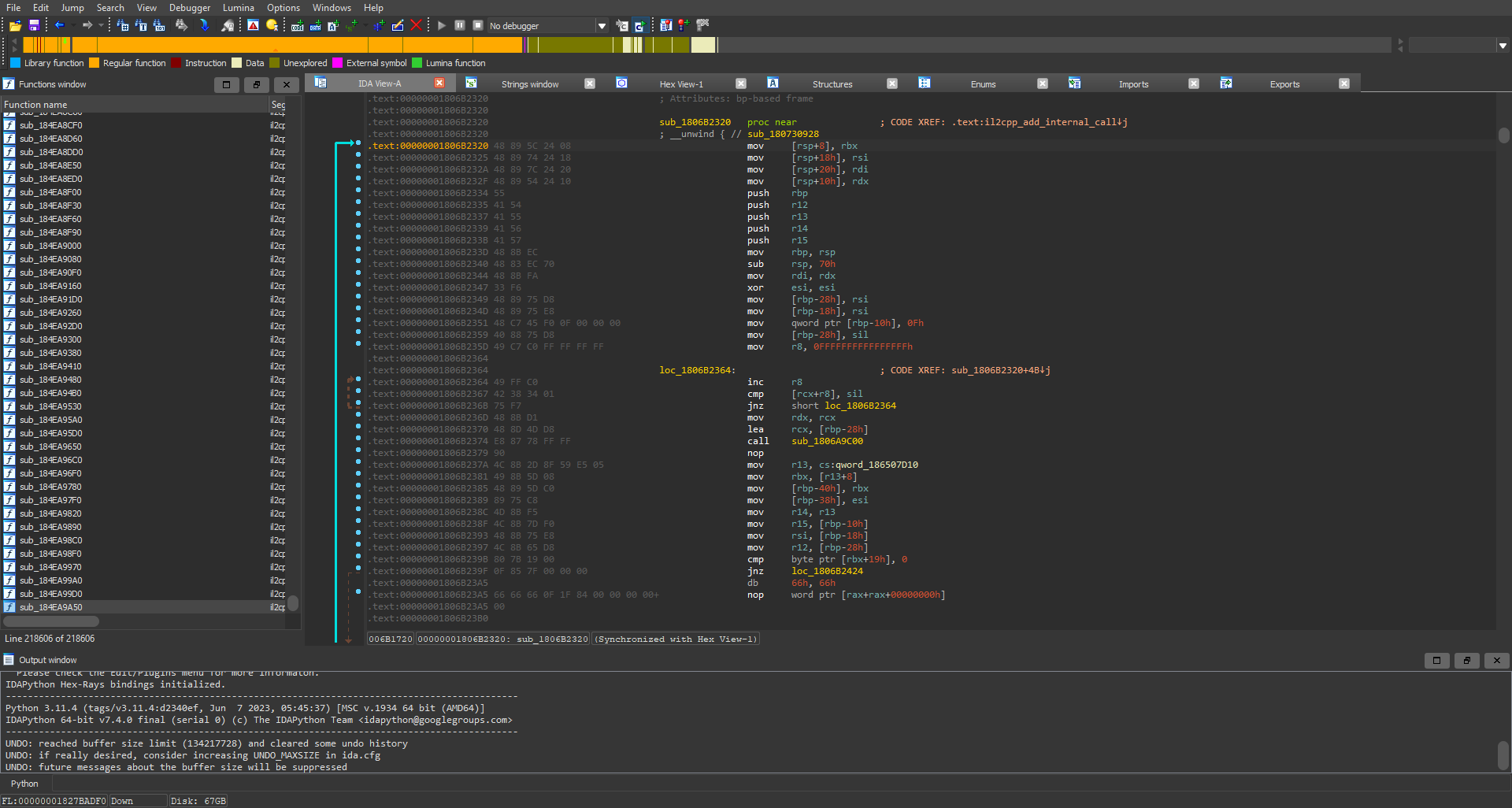Open the Debugger menu
Screen dimensions: 1512x808
[x=190, y=8]
